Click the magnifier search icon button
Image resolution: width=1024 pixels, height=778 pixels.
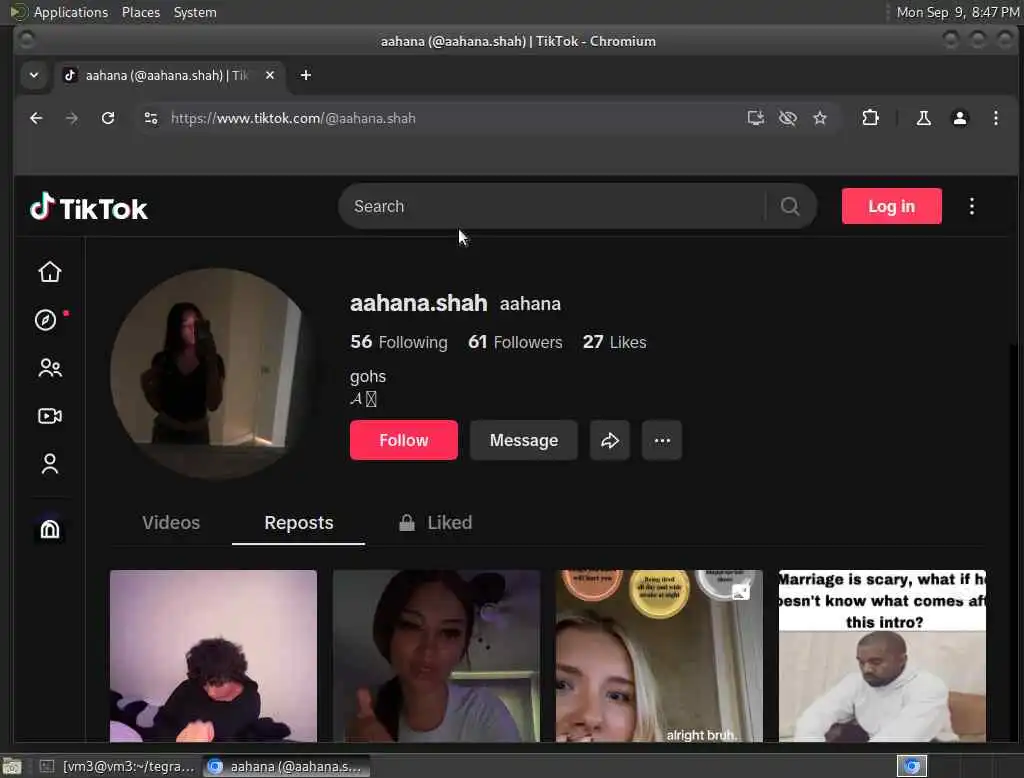[x=790, y=206]
